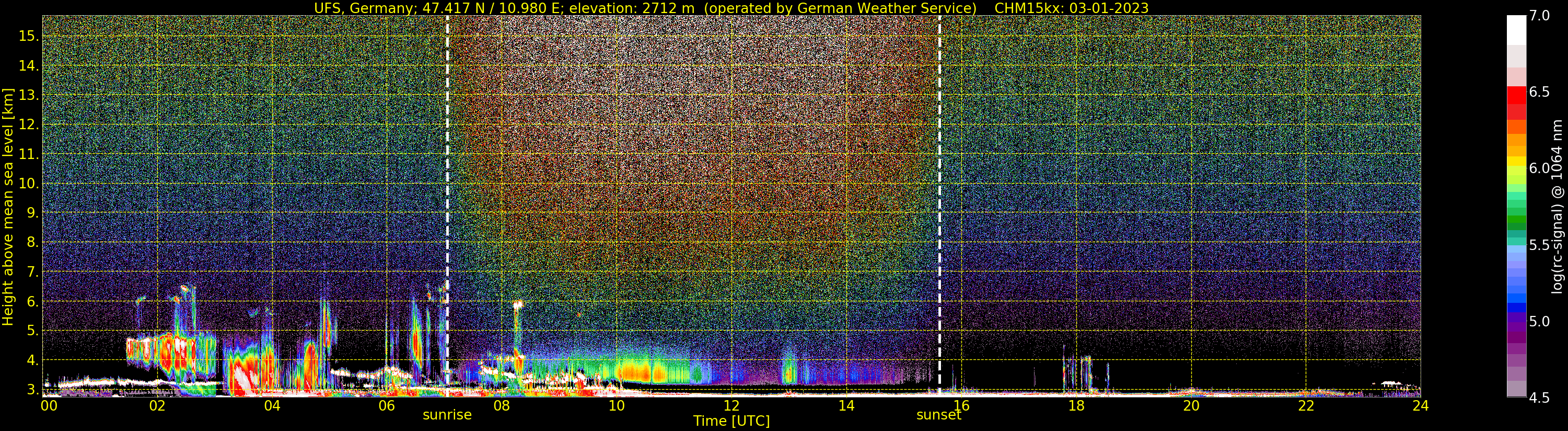
Task: Click the "12" time axis tick label
Action: point(731,405)
